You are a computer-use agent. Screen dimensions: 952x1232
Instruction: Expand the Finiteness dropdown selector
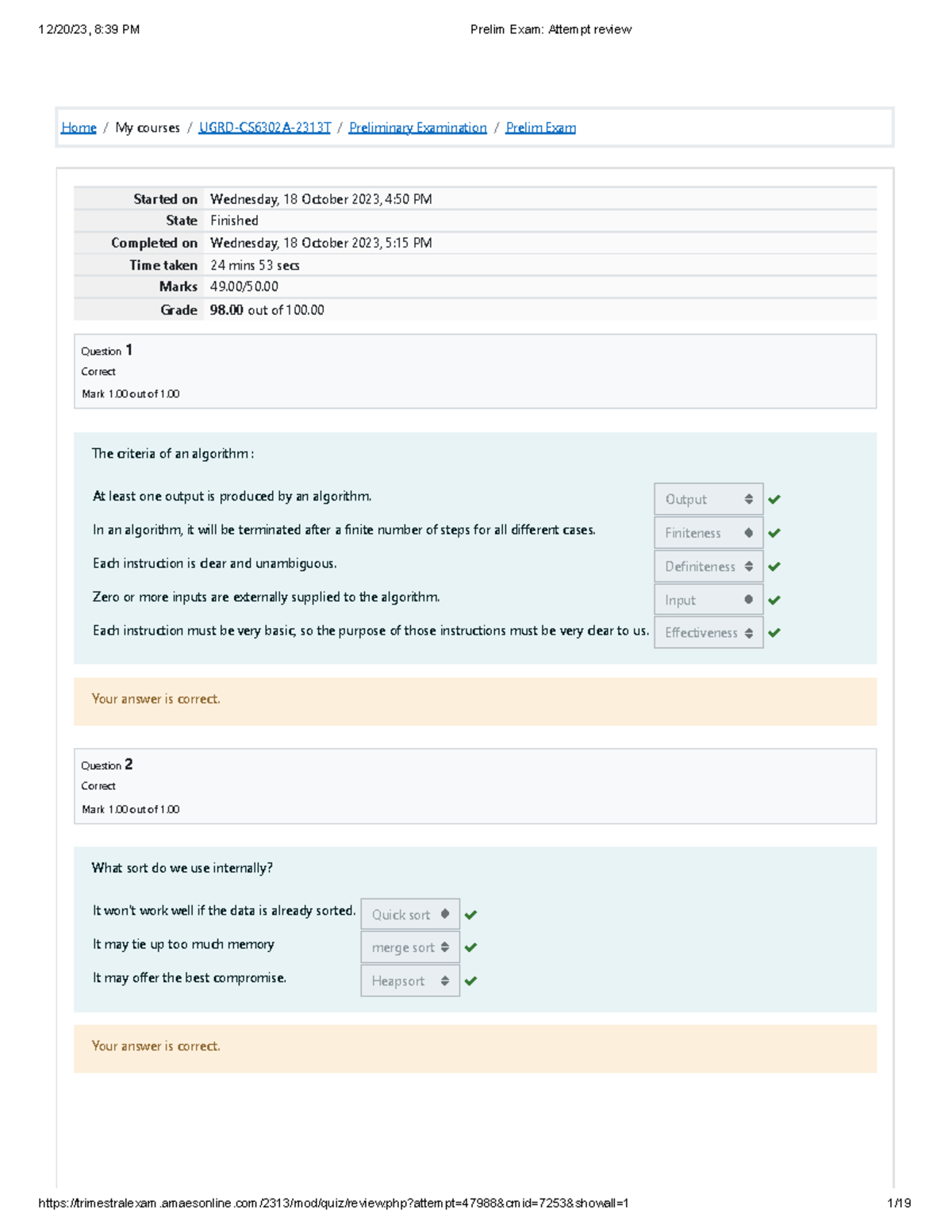(x=708, y=533)
